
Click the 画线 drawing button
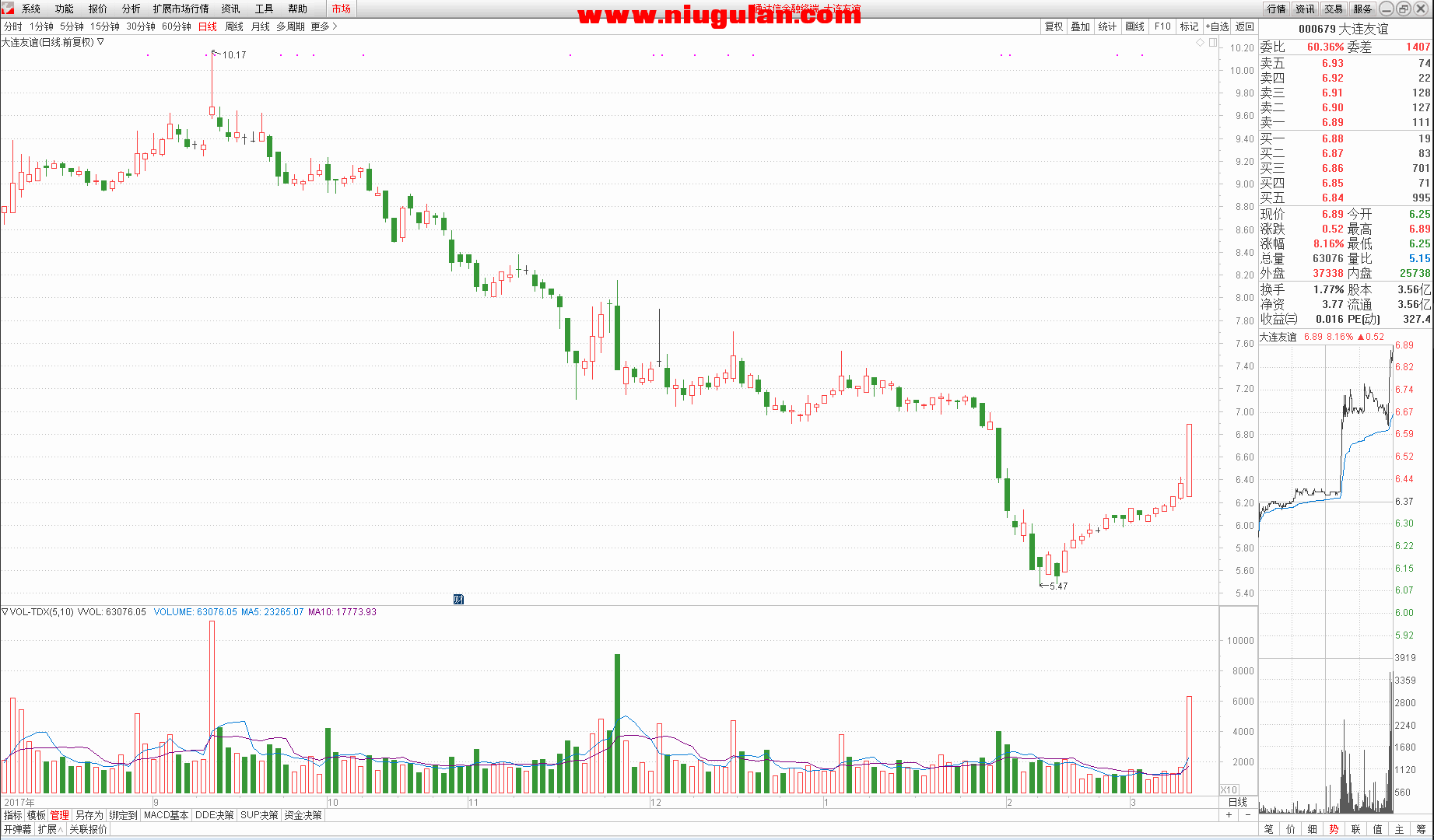[x=1135, y=26]
